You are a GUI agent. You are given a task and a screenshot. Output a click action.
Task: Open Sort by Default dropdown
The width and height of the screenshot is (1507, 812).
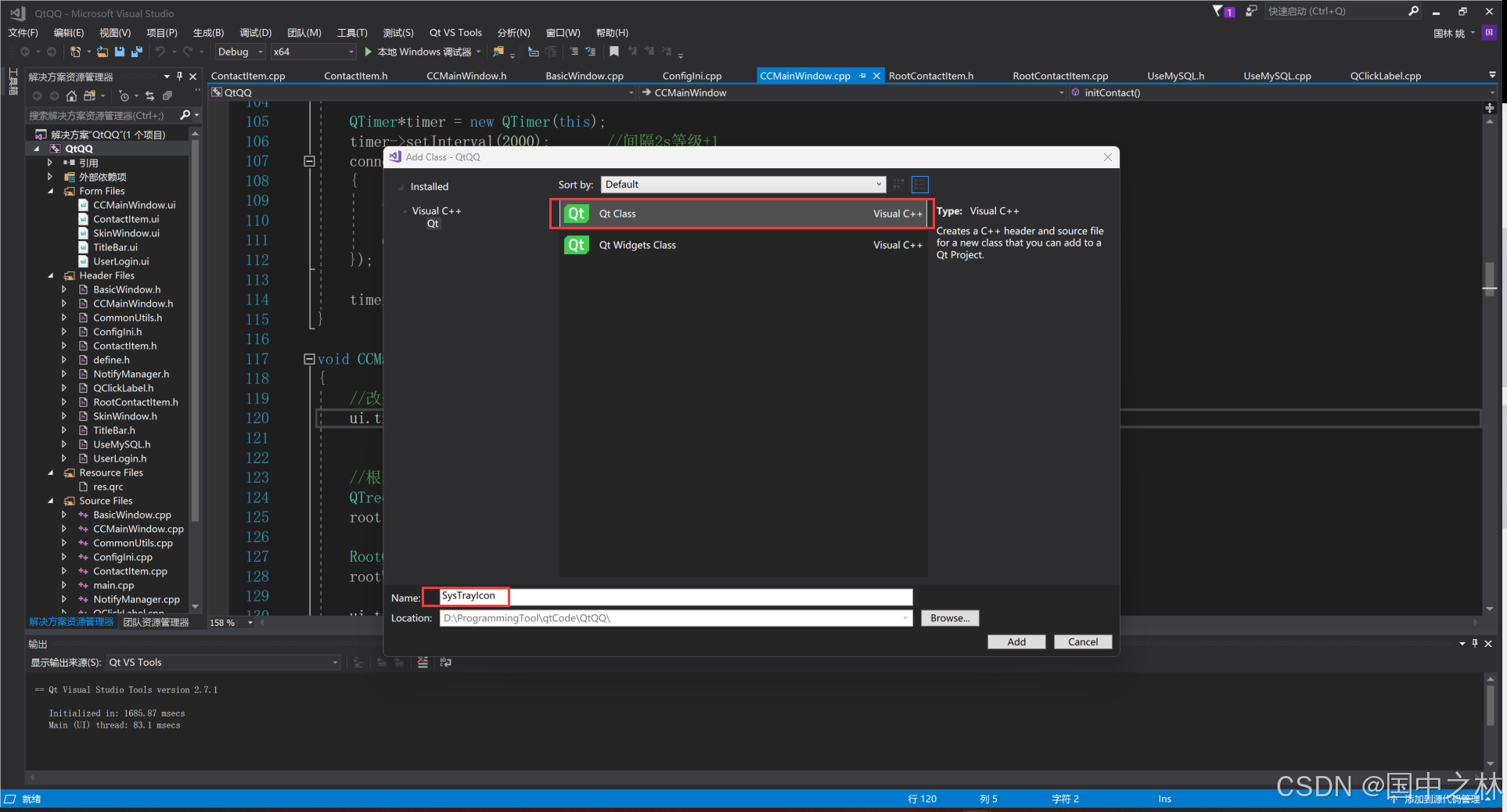[743, 185]
